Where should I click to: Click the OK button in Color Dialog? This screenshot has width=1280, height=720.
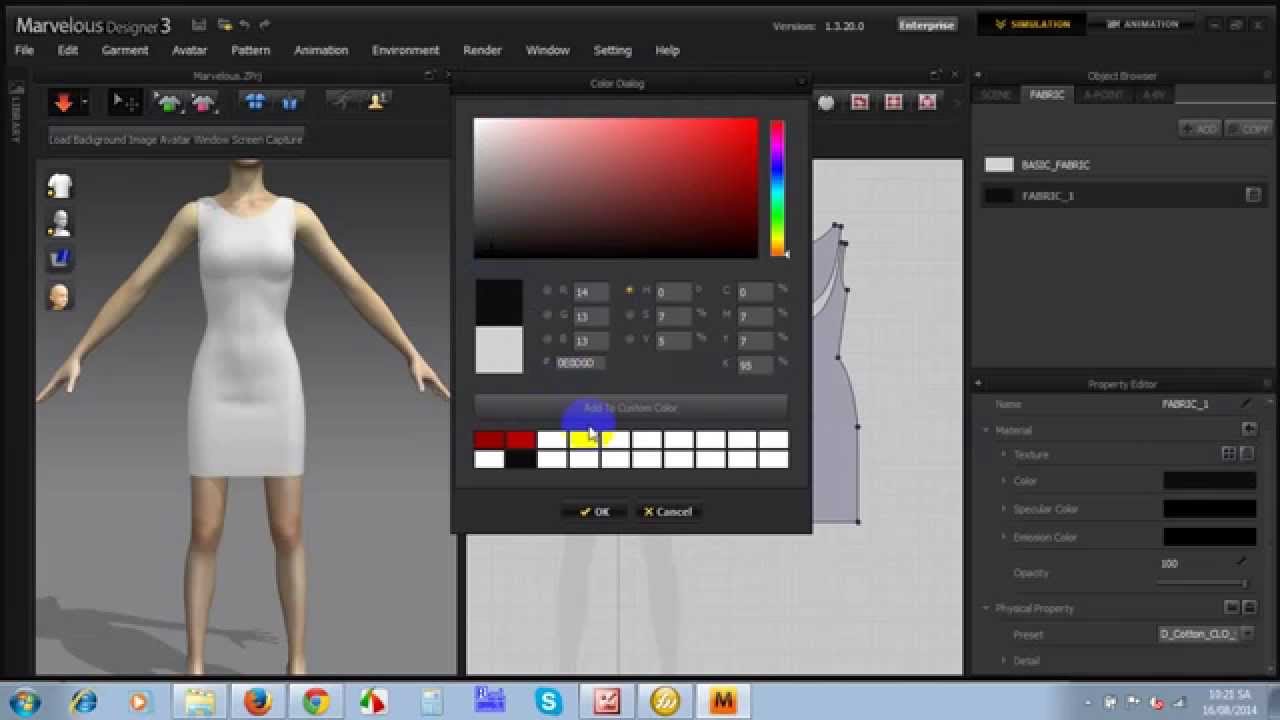pos(594,511)
